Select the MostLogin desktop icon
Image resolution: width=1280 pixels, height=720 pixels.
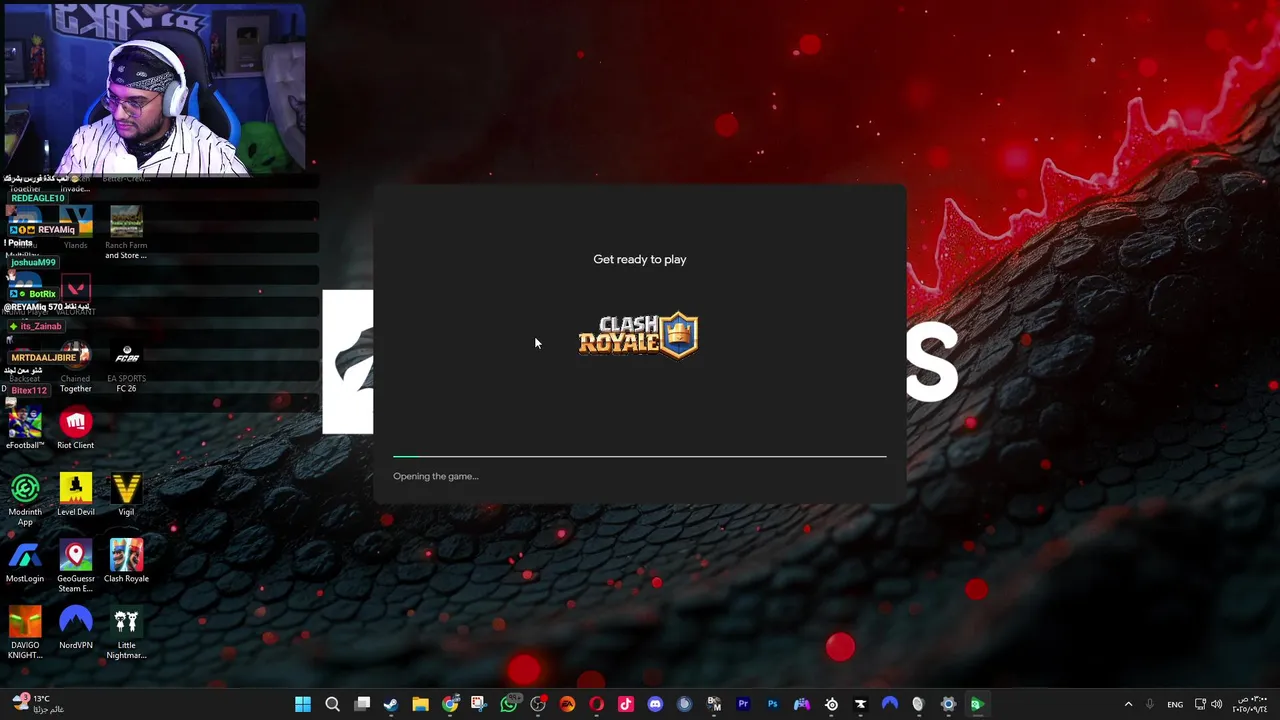click(x=25, y=563)
